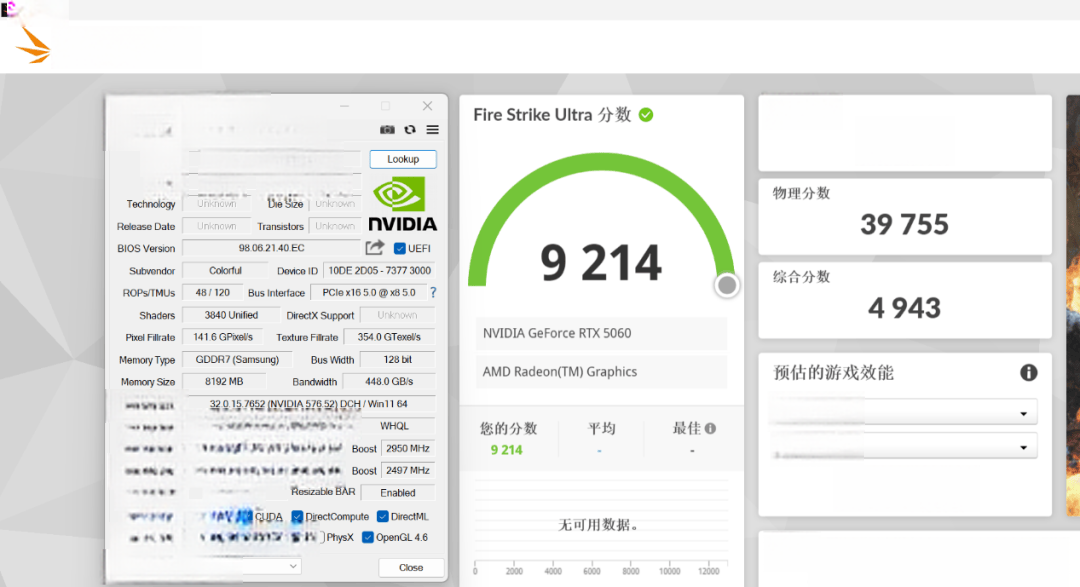Click the Bandwidth value 448.0 GB/s
This screenshot has height=587, width=1080.
pyautogui.click(x=389, y=382)
